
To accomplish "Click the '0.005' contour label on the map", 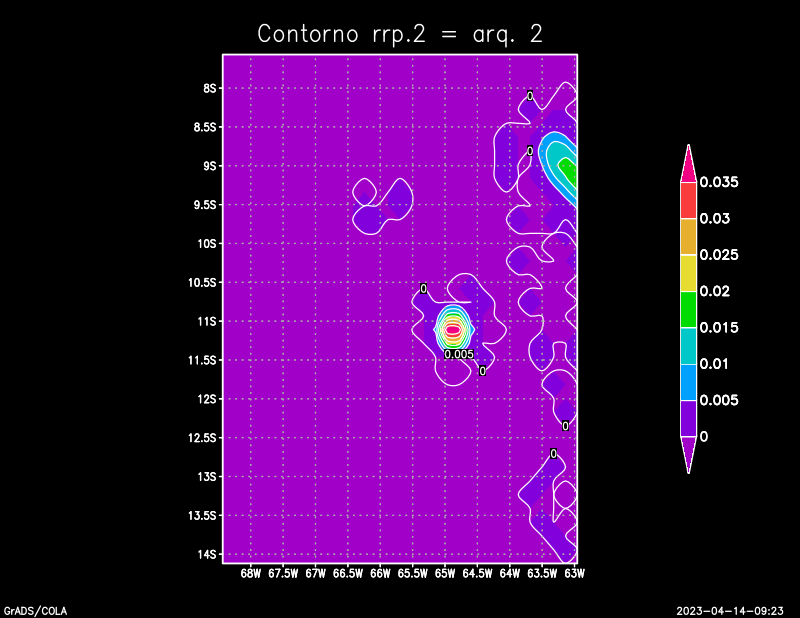I will pyautogui.click(x=459, y=354).
